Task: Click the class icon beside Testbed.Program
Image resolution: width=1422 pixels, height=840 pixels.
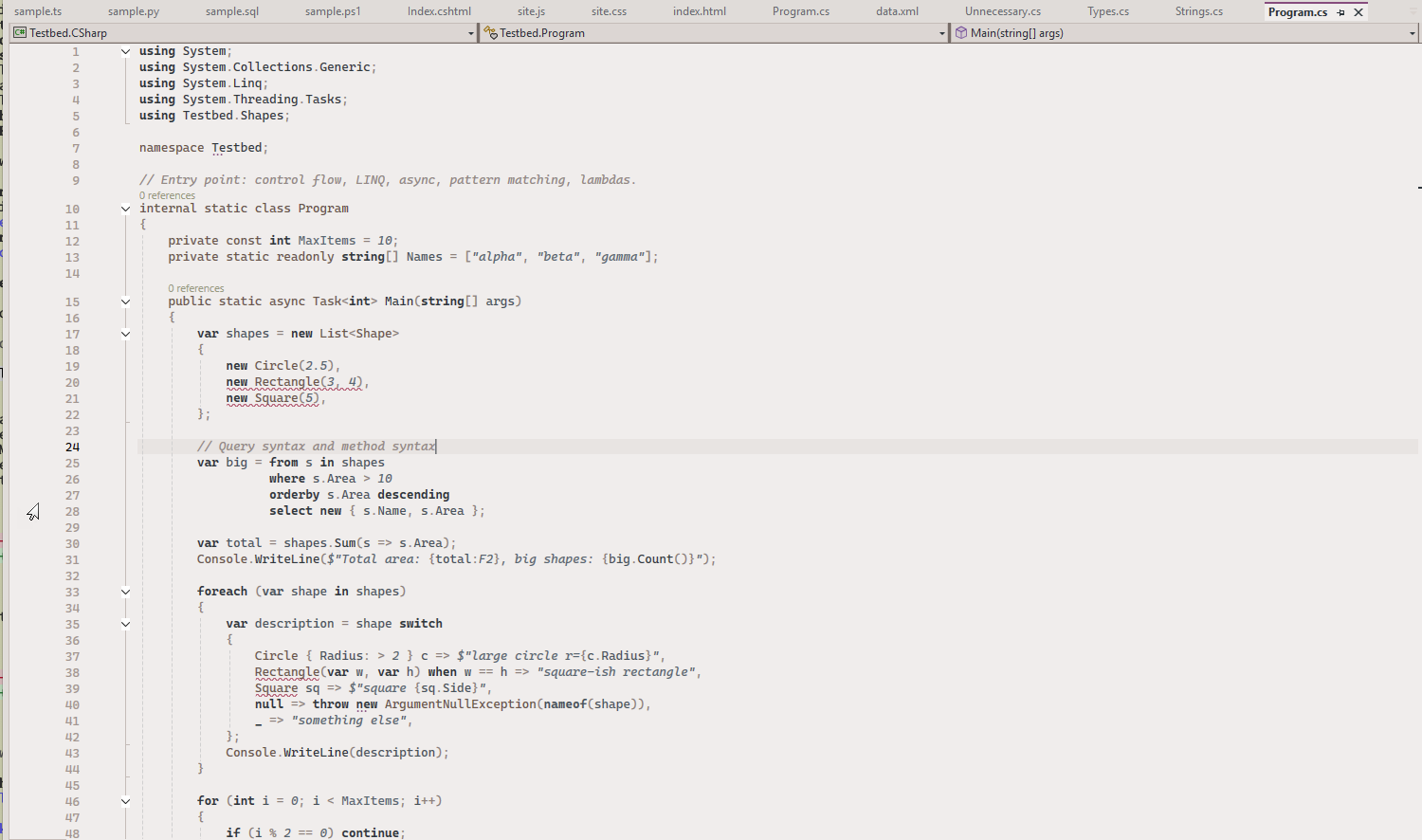Action: click(x=491, y=32)
